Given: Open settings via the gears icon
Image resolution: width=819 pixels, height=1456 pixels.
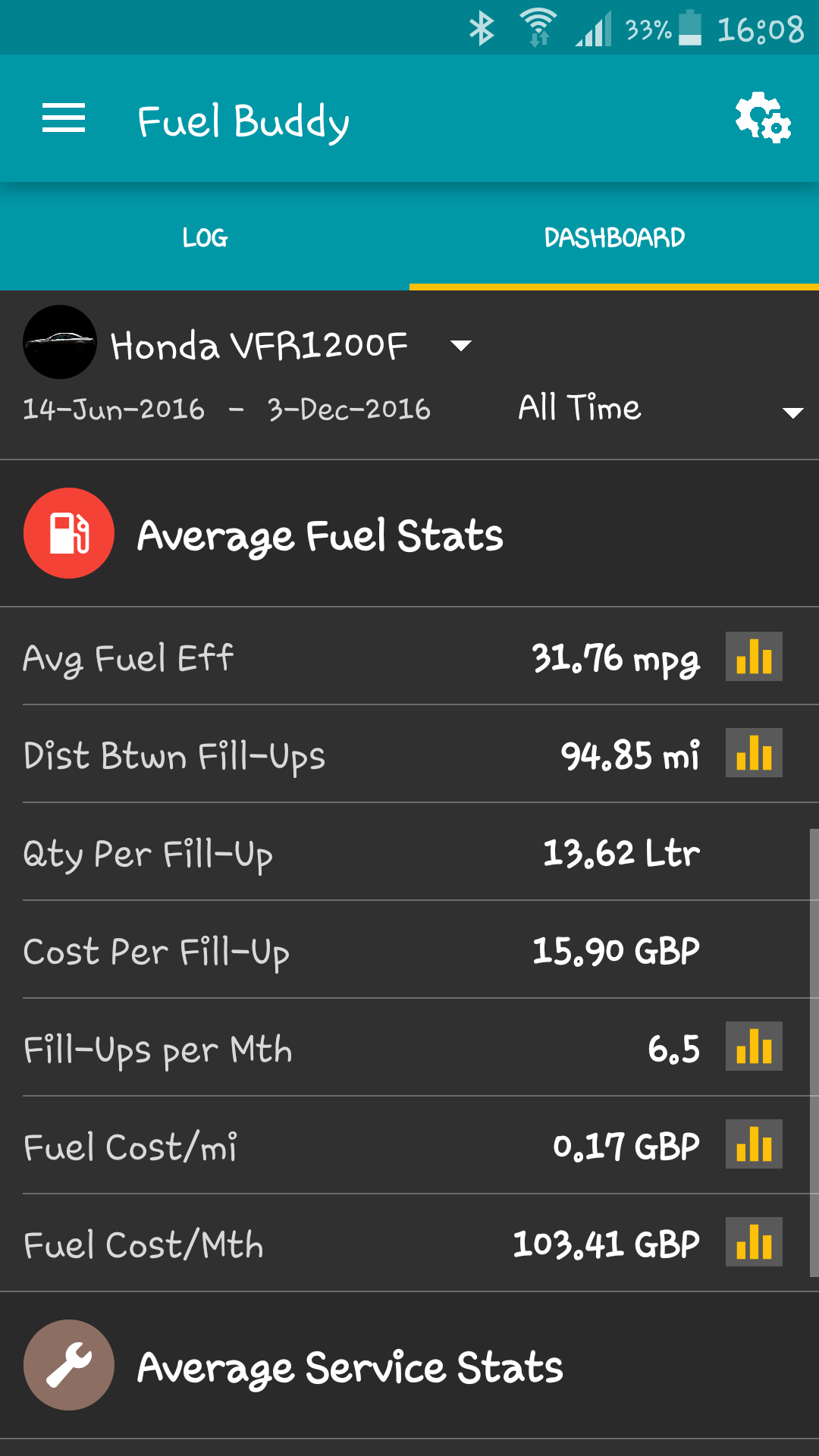Looking at the screenshot, I should [x=762, y=119].
